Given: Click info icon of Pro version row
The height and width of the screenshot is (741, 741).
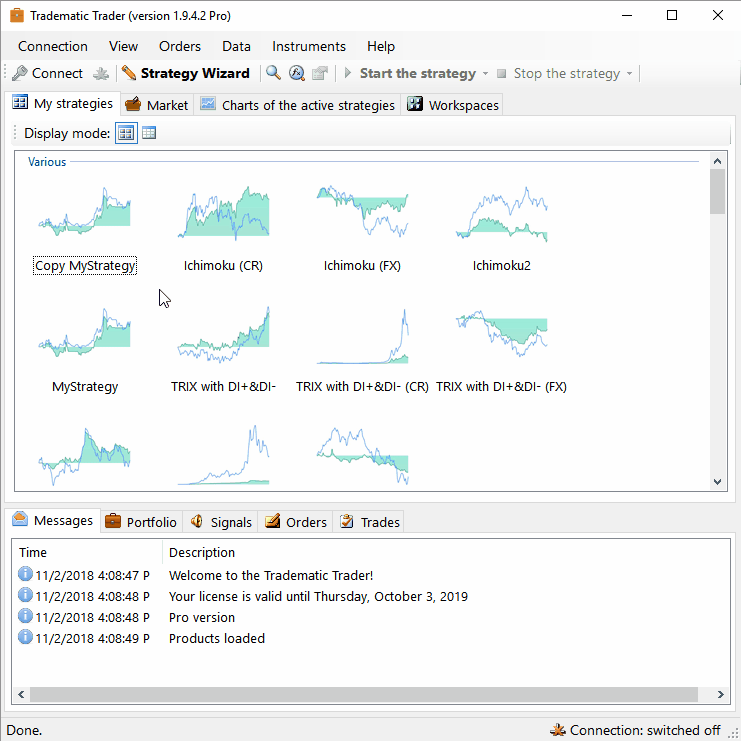Looking at the screenshot, I should point(25,616).
